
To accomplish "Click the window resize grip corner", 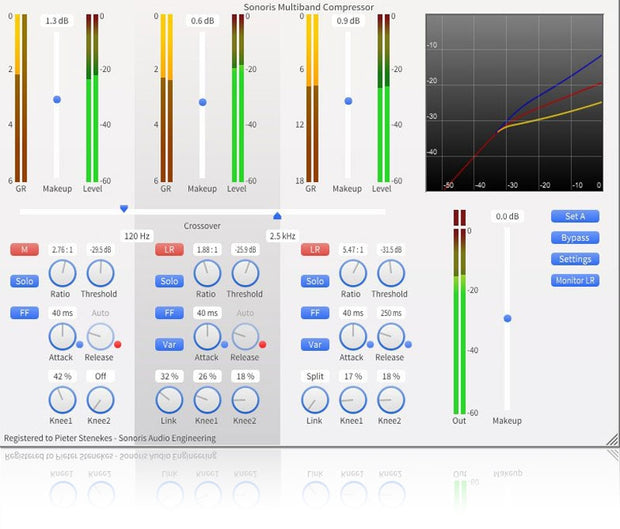I will point(612,439).
